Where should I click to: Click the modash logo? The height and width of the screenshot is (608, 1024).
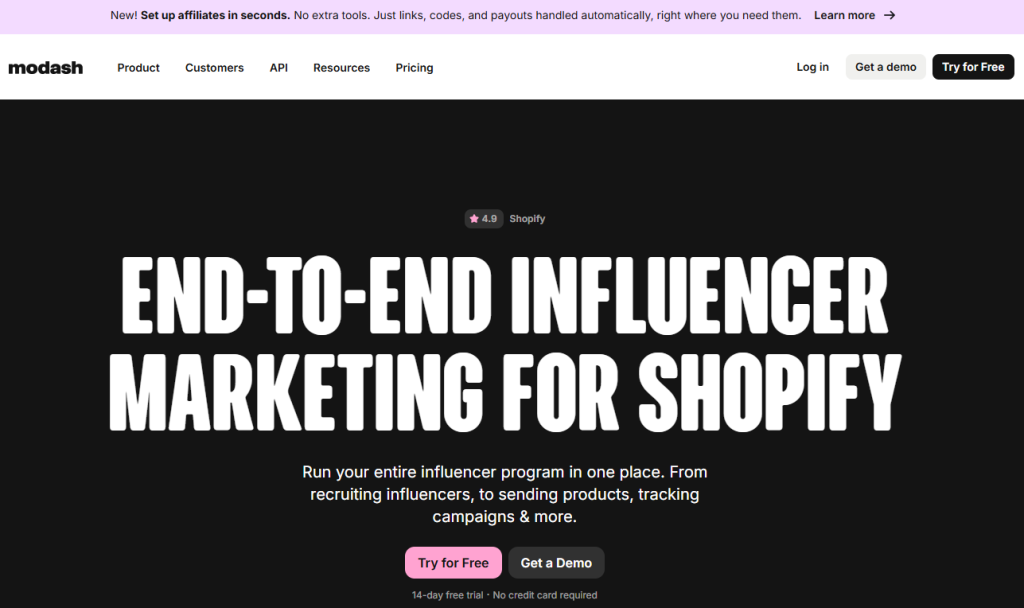pyautogui.click(x=45, y=68)
